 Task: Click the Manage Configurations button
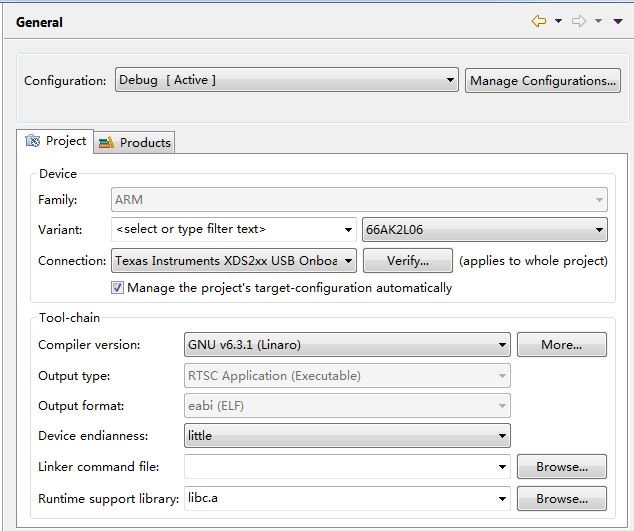coord(542,81)
